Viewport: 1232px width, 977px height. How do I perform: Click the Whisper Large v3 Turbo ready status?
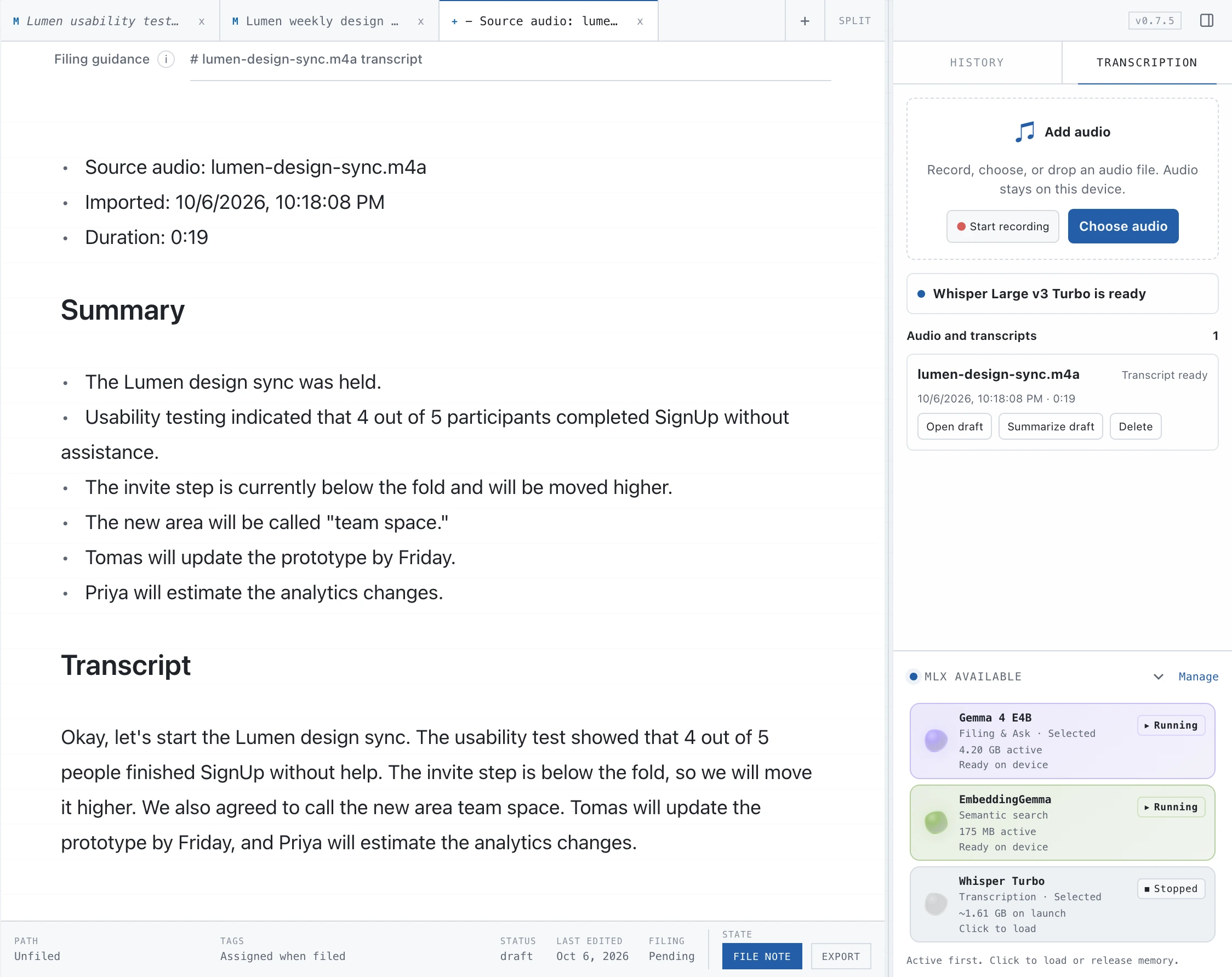[1062, 294]
